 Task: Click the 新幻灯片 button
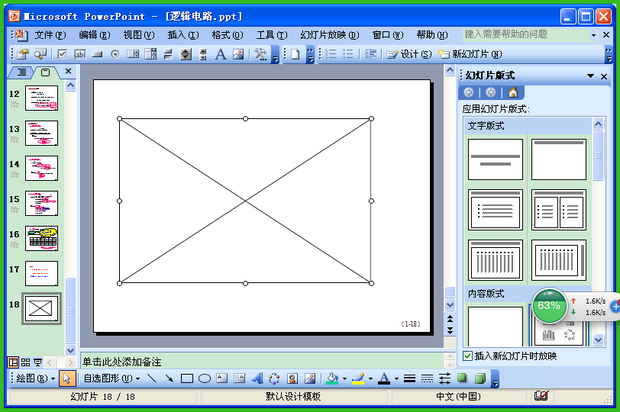click(x=468, y=54)
